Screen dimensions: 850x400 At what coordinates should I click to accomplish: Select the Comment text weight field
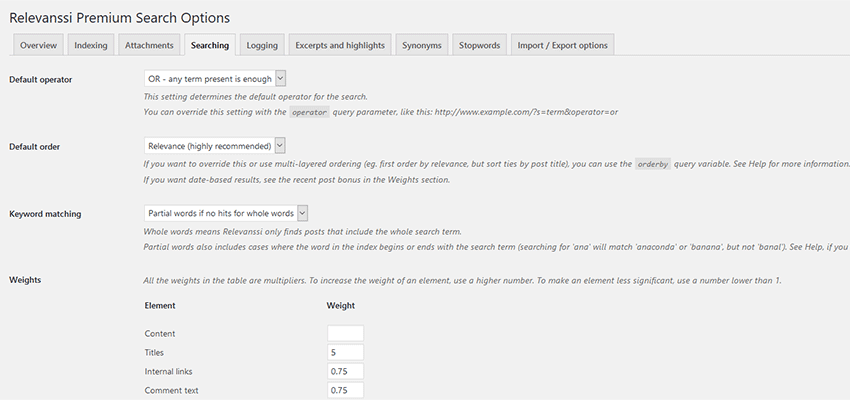(345, 390)
